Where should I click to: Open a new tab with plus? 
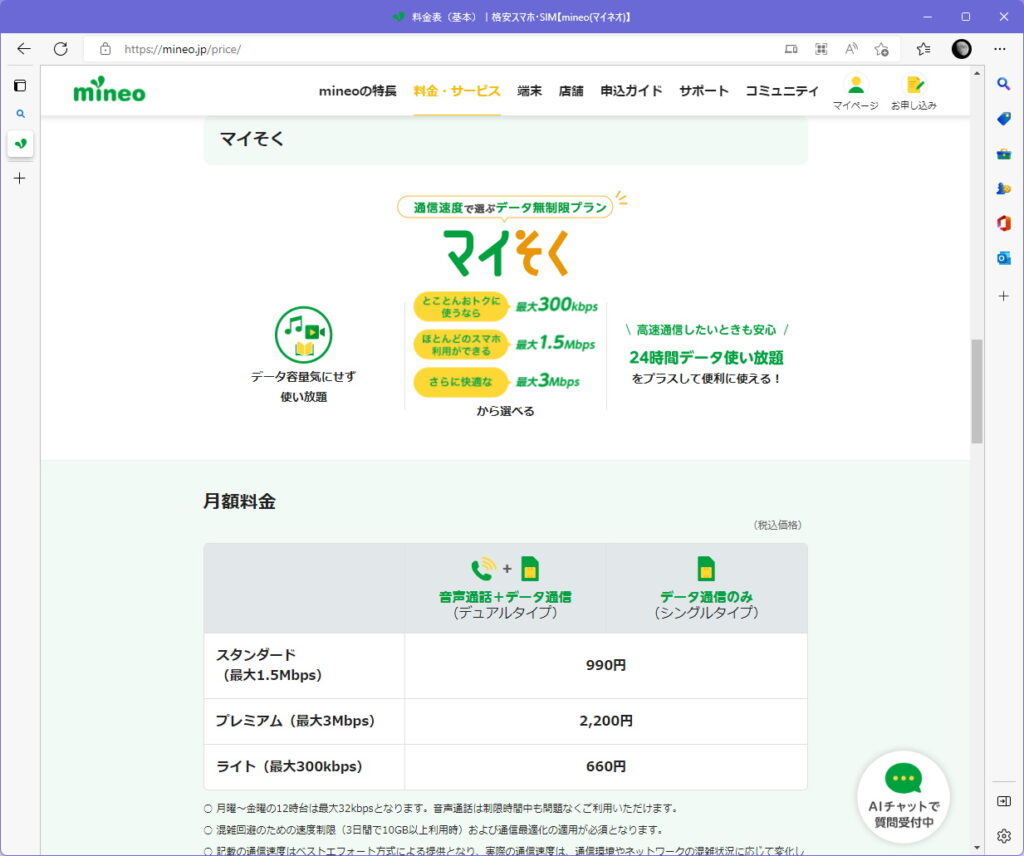pos(20,178)
